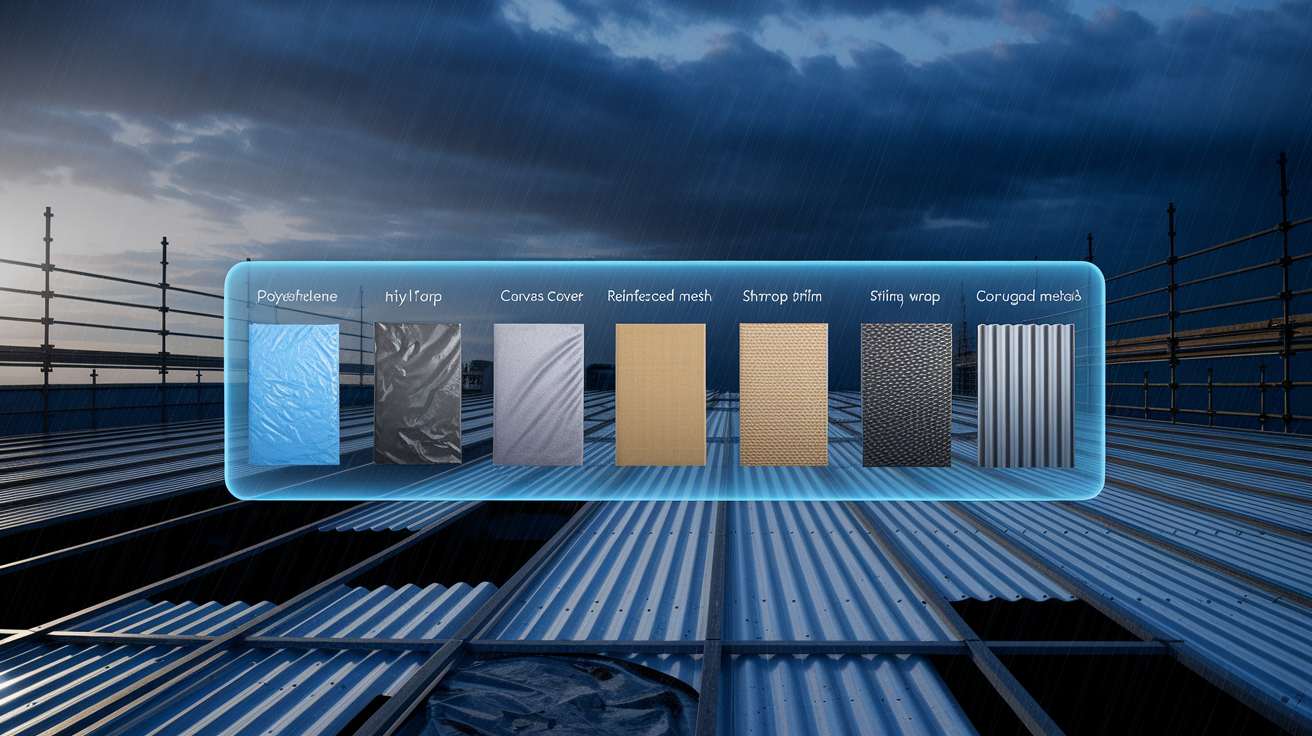Viewport: 1312px width, 736px height.
Task: Pick the smooth tan material swatch
Action: click(x=660, y=394)
